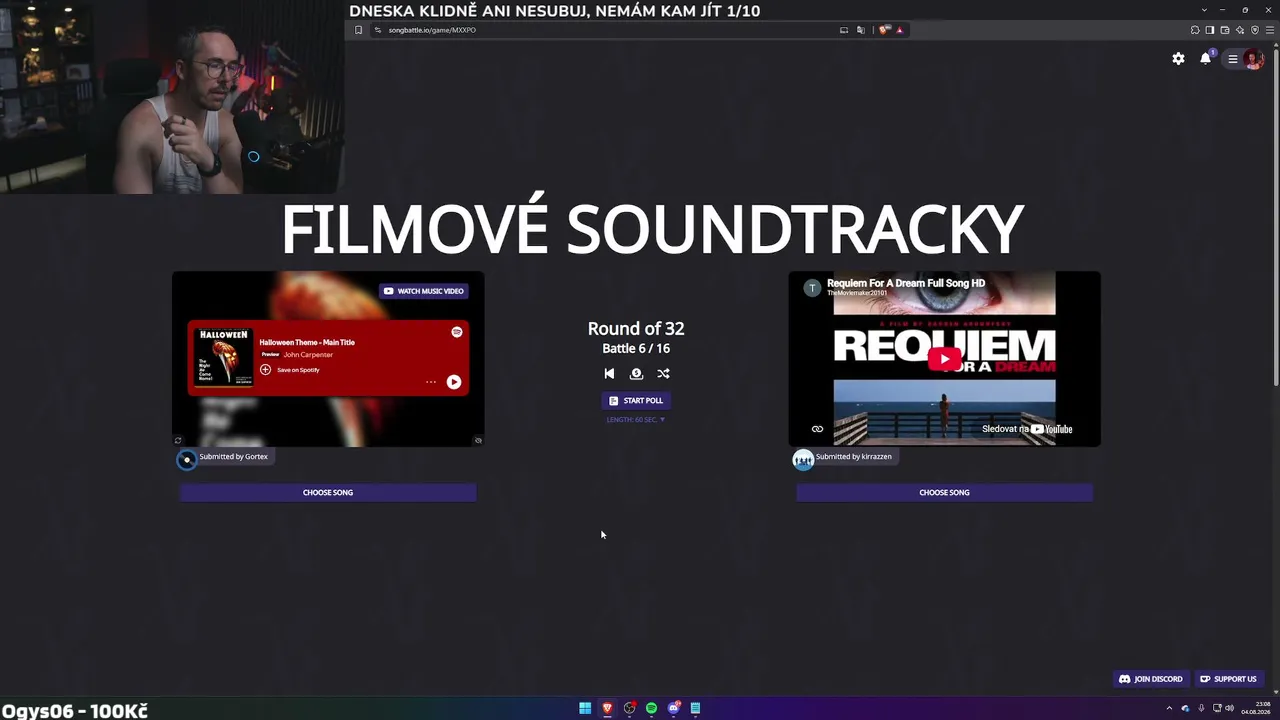Expand the poll length dropdown

point(636,420)
